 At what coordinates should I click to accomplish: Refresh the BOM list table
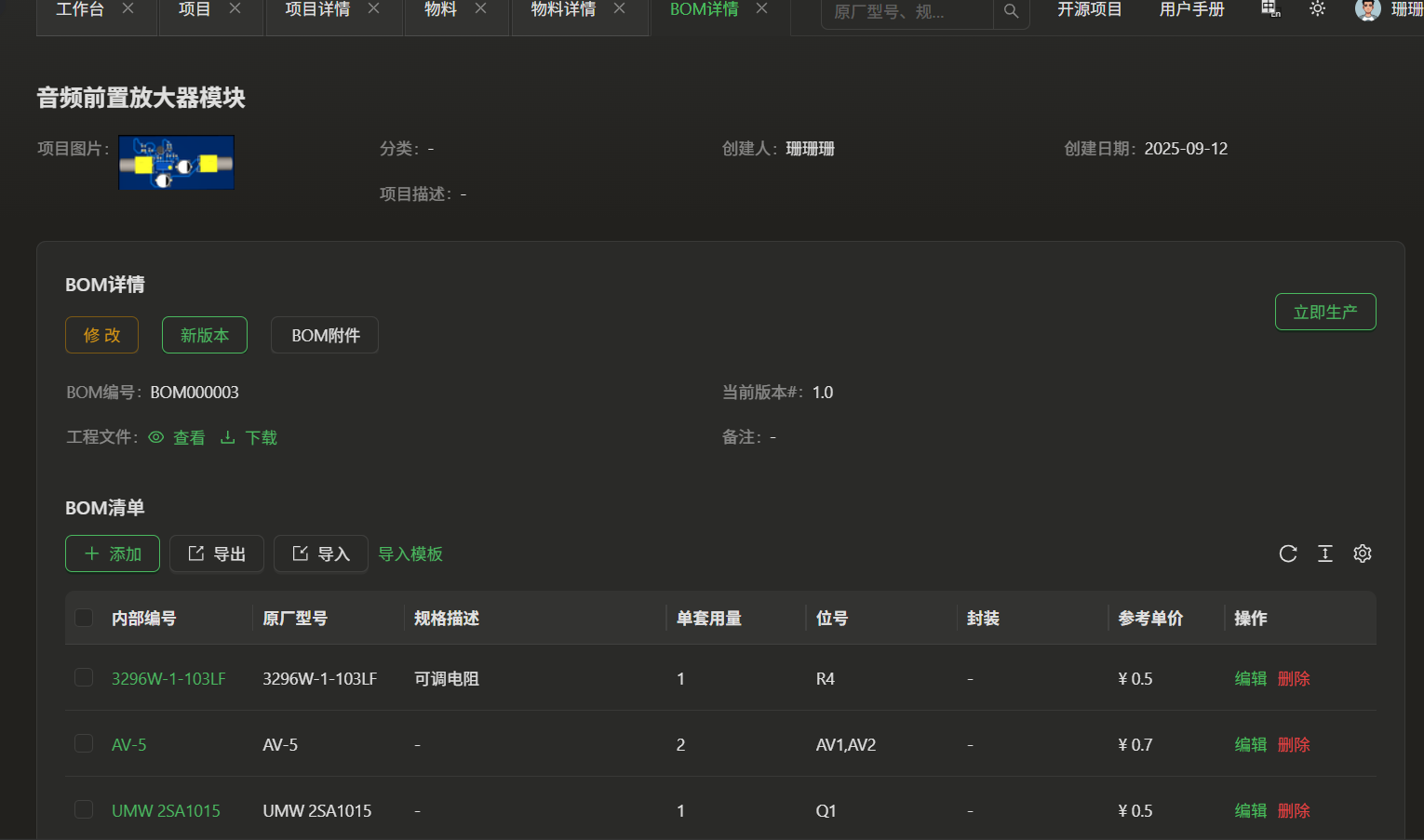tap(1288, 554)
